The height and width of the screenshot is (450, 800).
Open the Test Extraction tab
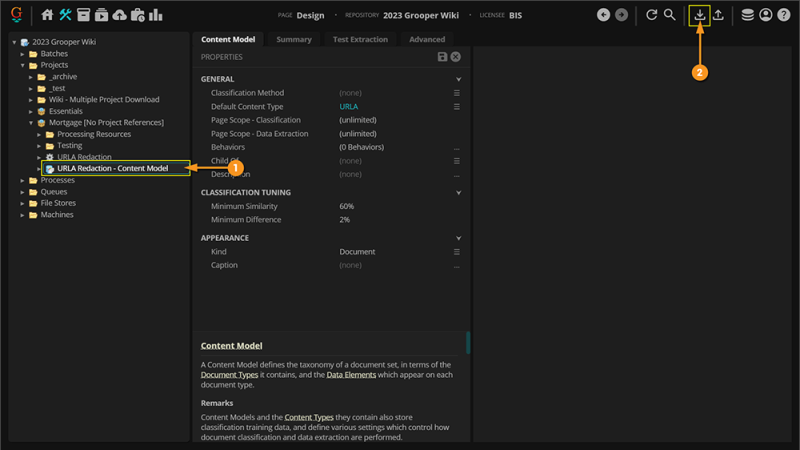[x=360, y=39]
